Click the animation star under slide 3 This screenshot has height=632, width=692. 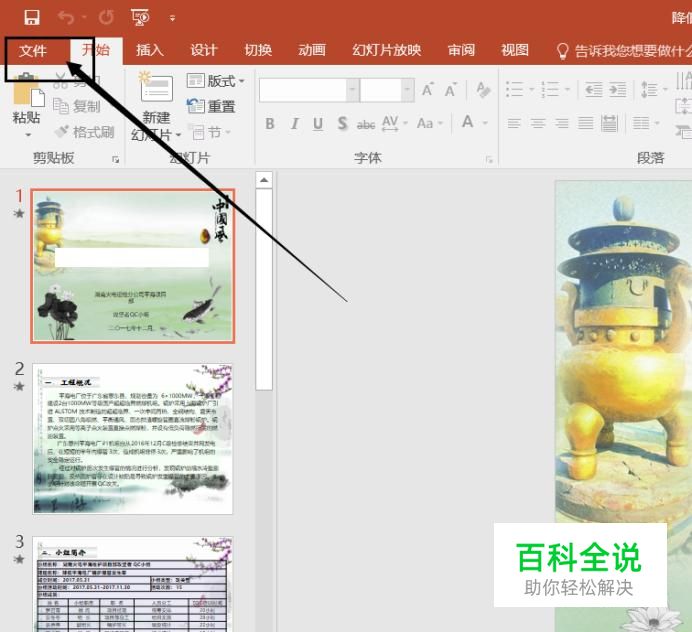coord(19,560)
